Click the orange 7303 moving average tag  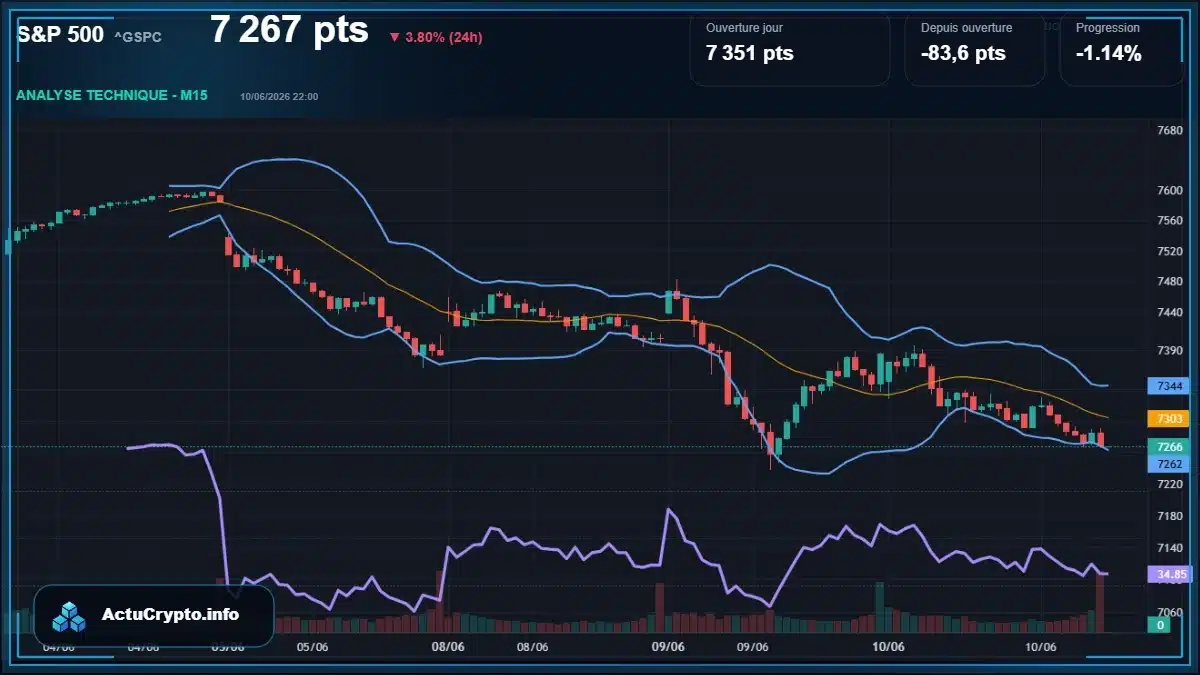1169,418
